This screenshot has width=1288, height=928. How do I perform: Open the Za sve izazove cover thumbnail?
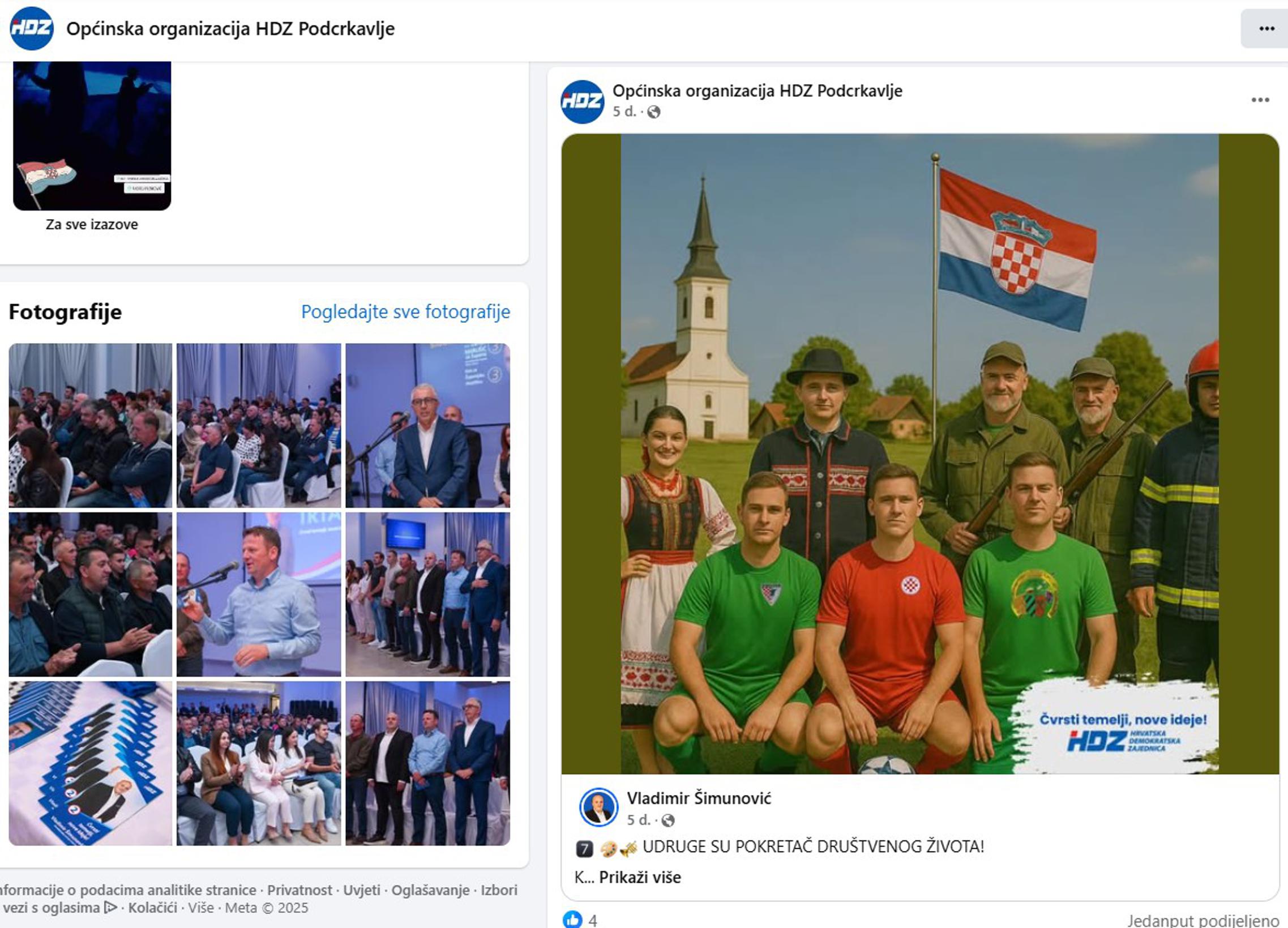pos(92,136)
